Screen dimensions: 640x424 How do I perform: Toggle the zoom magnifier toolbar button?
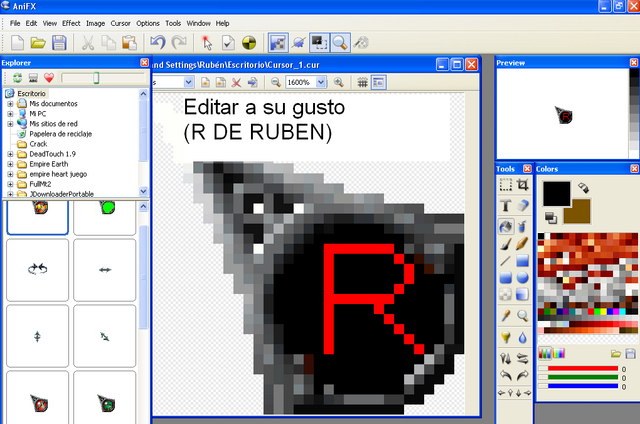point(340,42)
